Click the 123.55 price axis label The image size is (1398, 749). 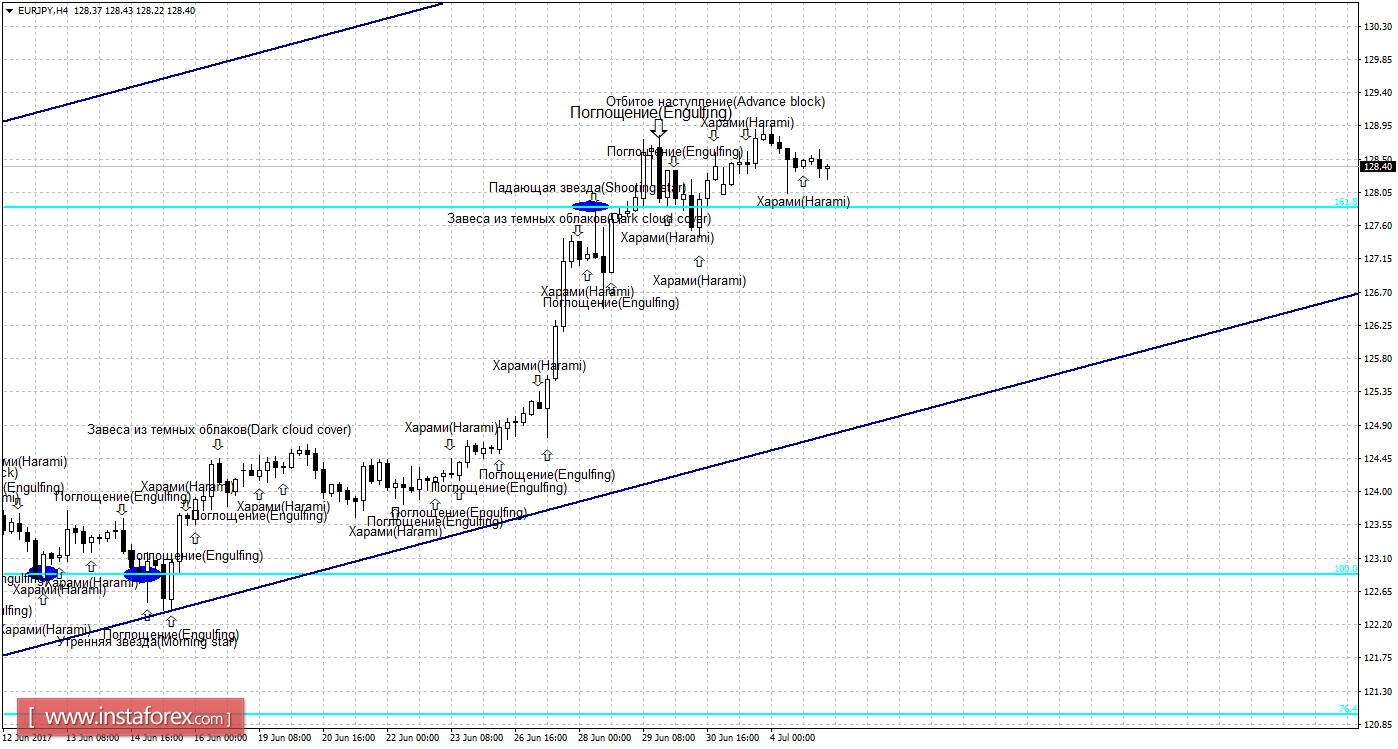(1378, 525)
